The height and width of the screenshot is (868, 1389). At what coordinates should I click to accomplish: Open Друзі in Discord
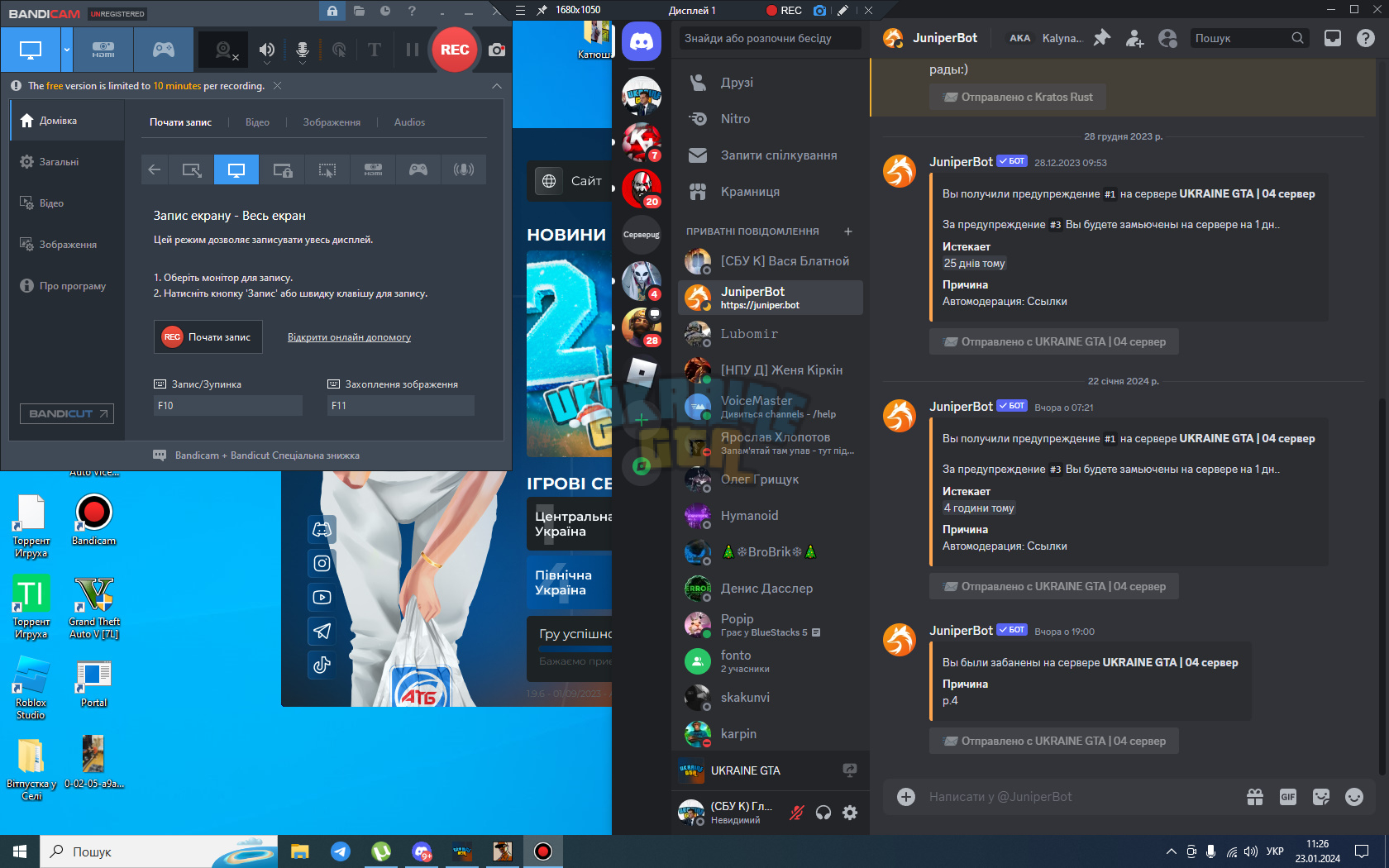pos(770,83)
